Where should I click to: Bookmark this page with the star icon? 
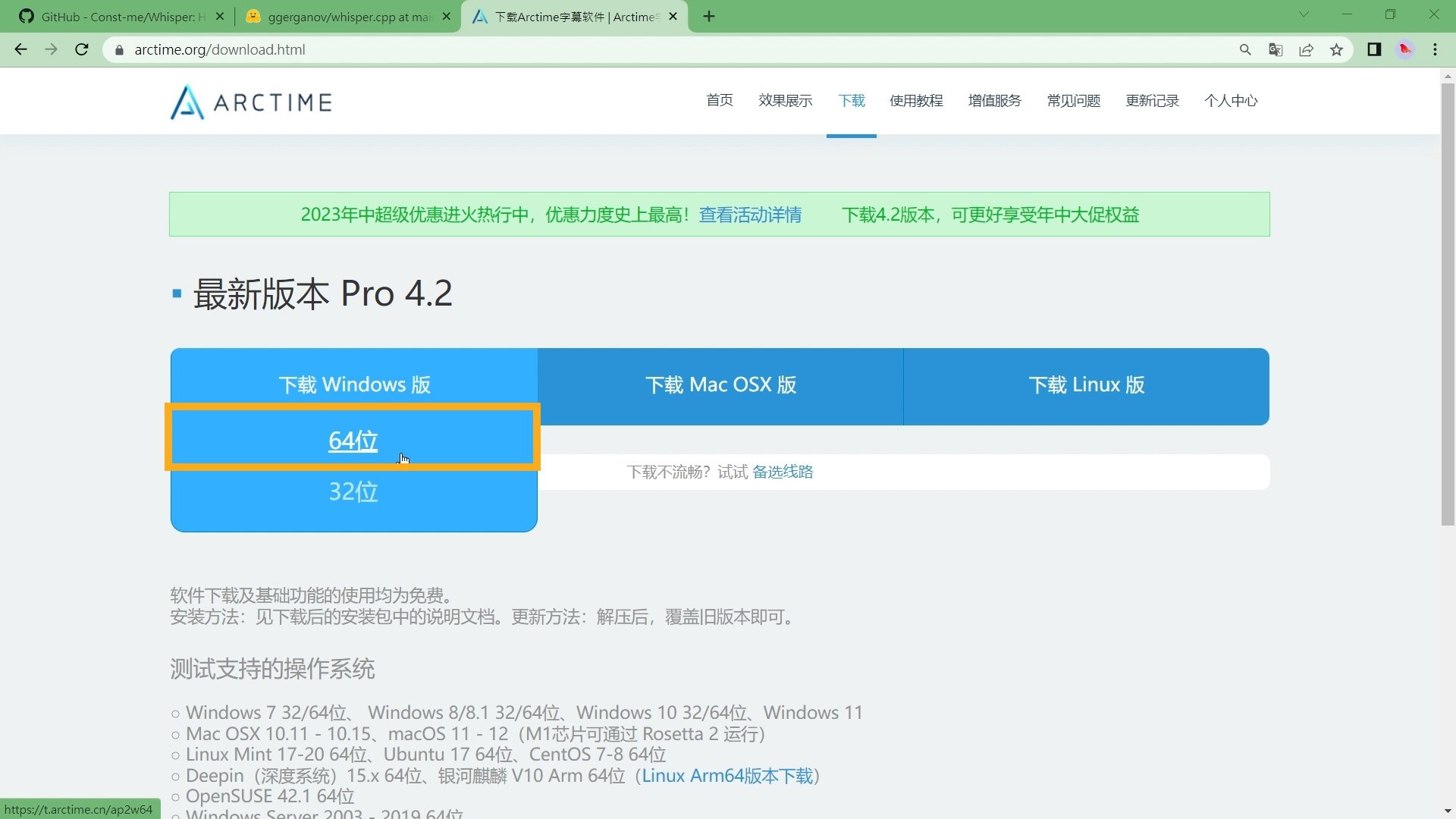click(x=1336, y=49)
